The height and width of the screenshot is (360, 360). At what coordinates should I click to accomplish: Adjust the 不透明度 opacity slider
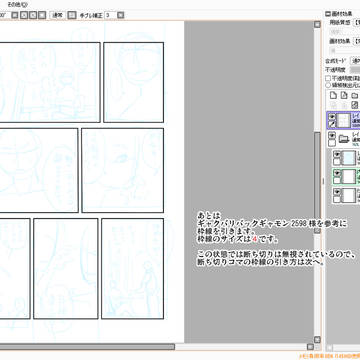click(x=356, y=70)
